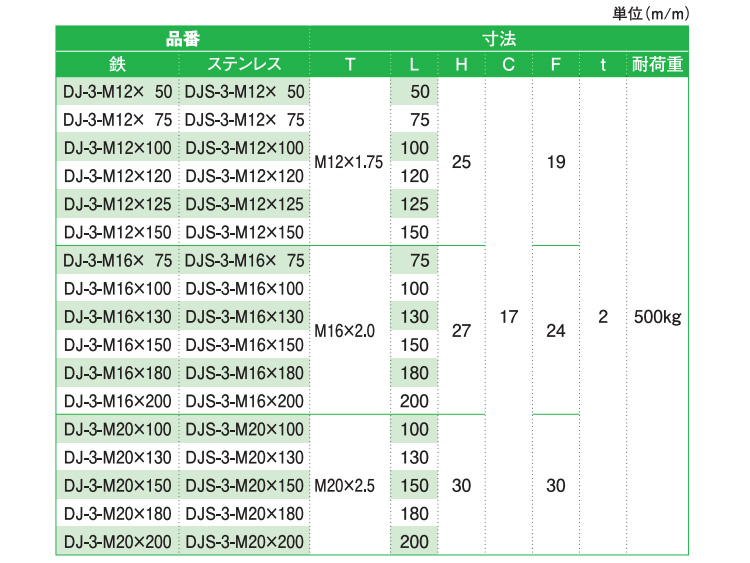750x563 pixels.
Task: Select cell DJS-3-M20×180
Action: [244, 514]
